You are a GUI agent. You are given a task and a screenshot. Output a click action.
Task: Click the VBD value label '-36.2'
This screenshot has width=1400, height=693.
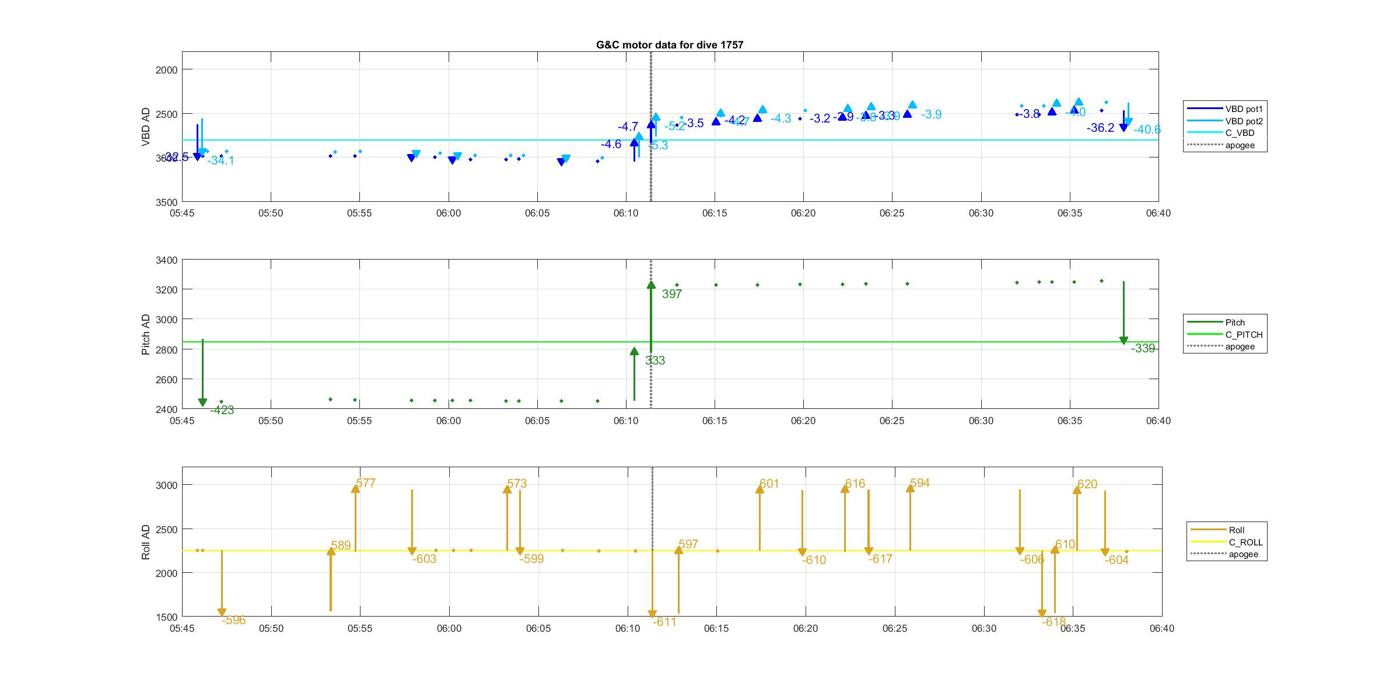(x=1101, y=128)
